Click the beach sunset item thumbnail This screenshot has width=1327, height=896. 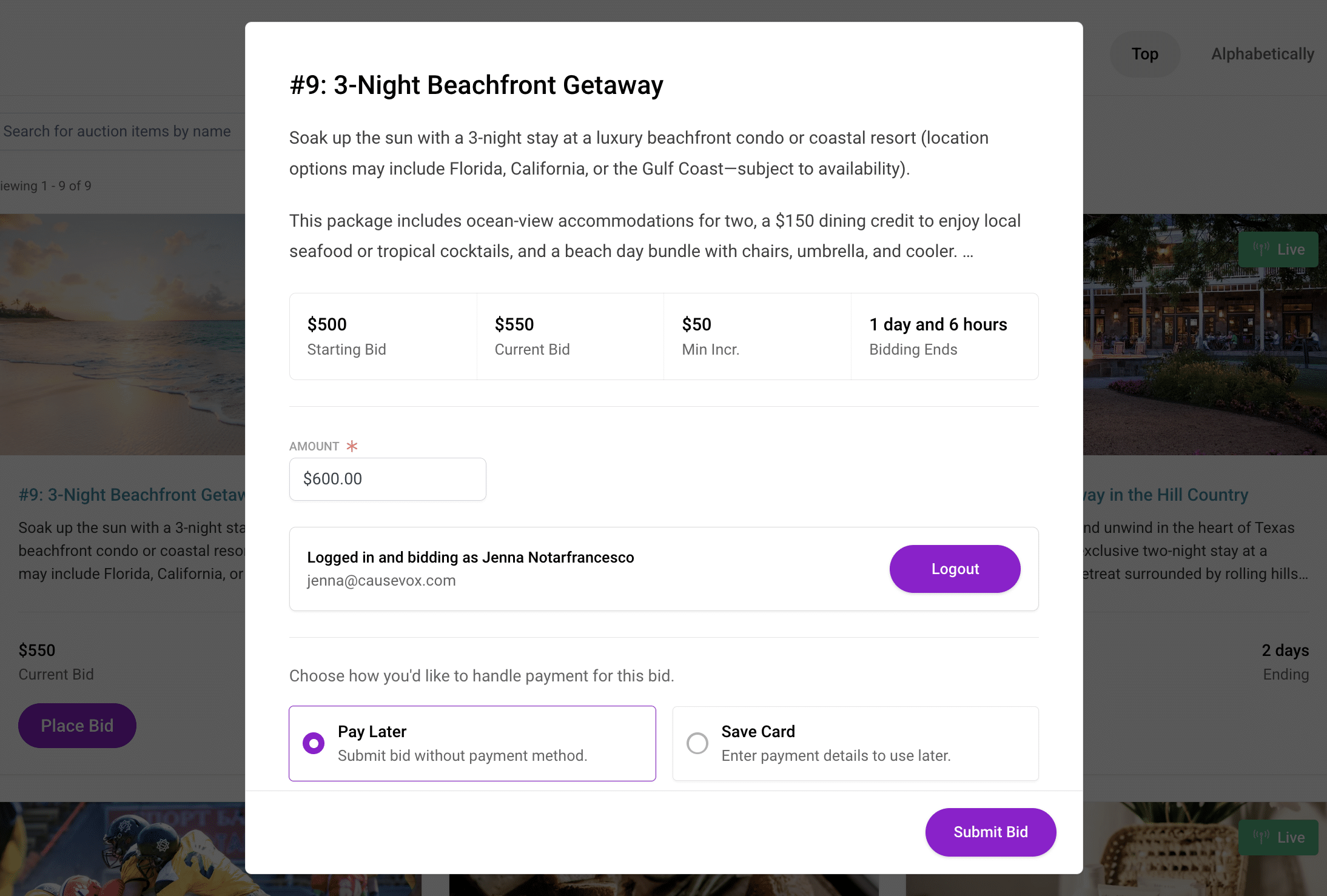coord(123,334)
